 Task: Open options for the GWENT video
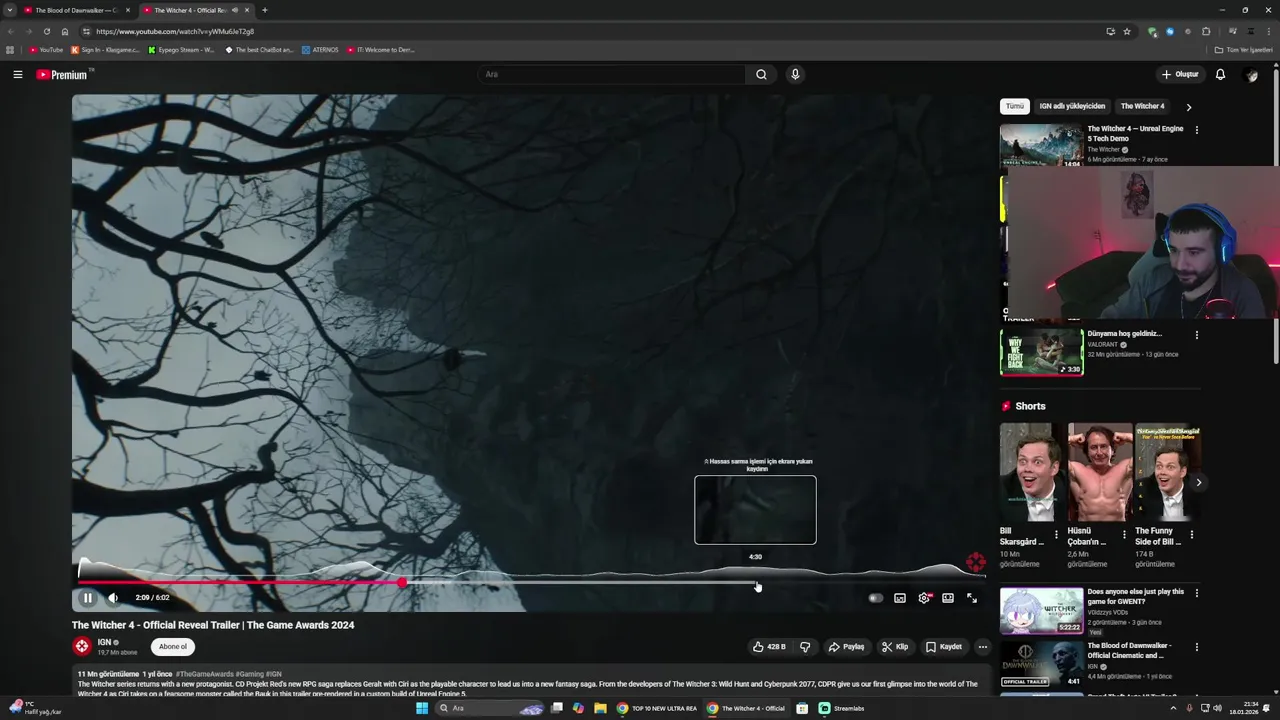point(1196,593)
